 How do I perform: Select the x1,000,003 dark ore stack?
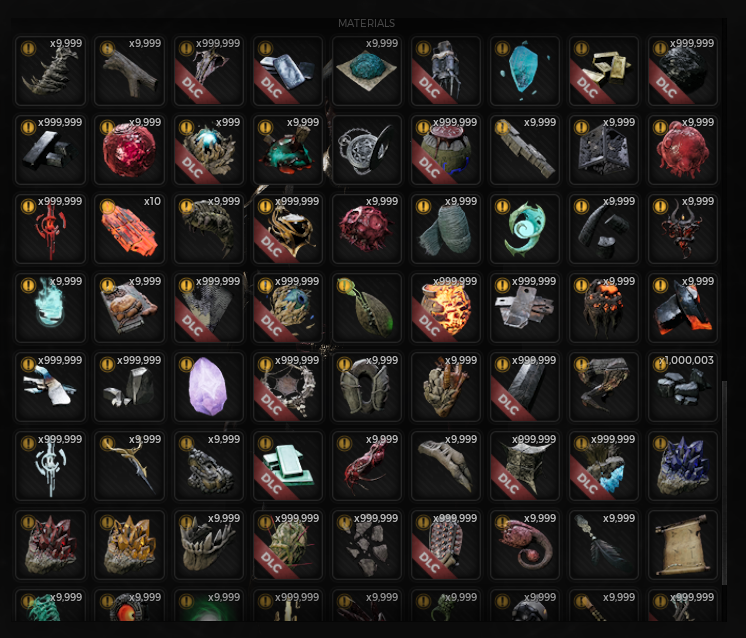pos(682,387)
